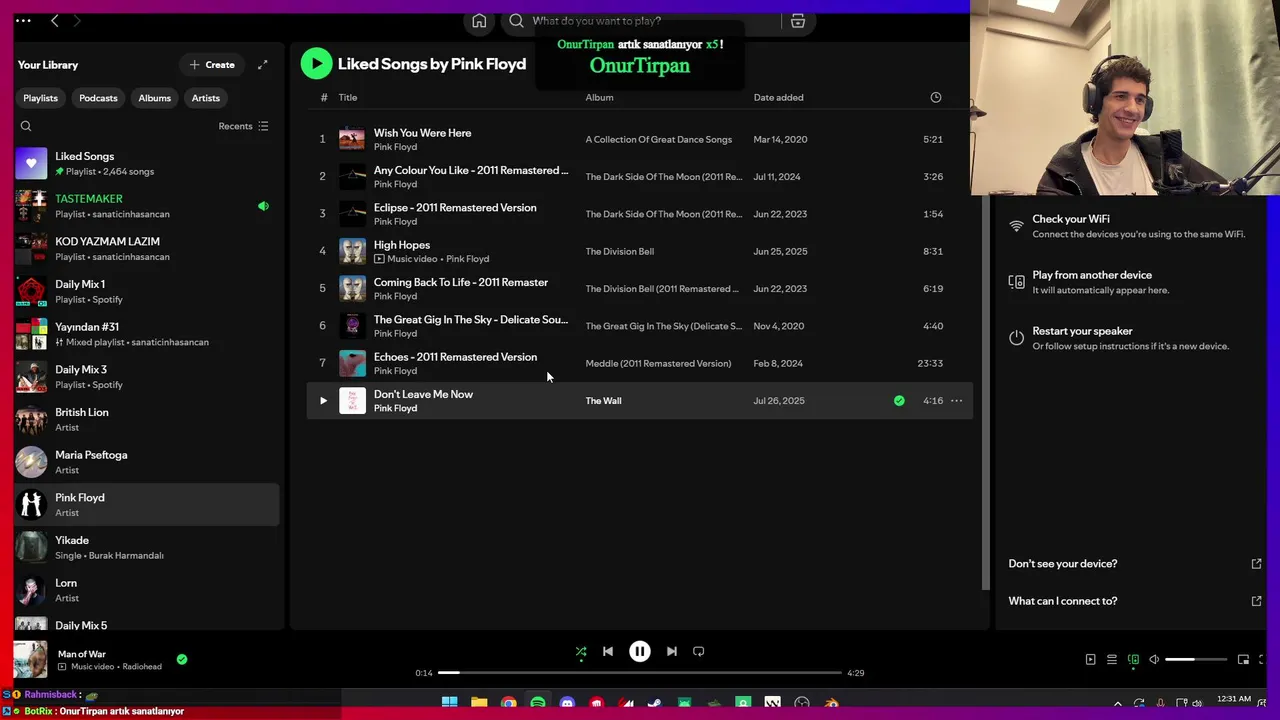
Task: Navigate back with the left chevron
Action: (x=55, y=20)
